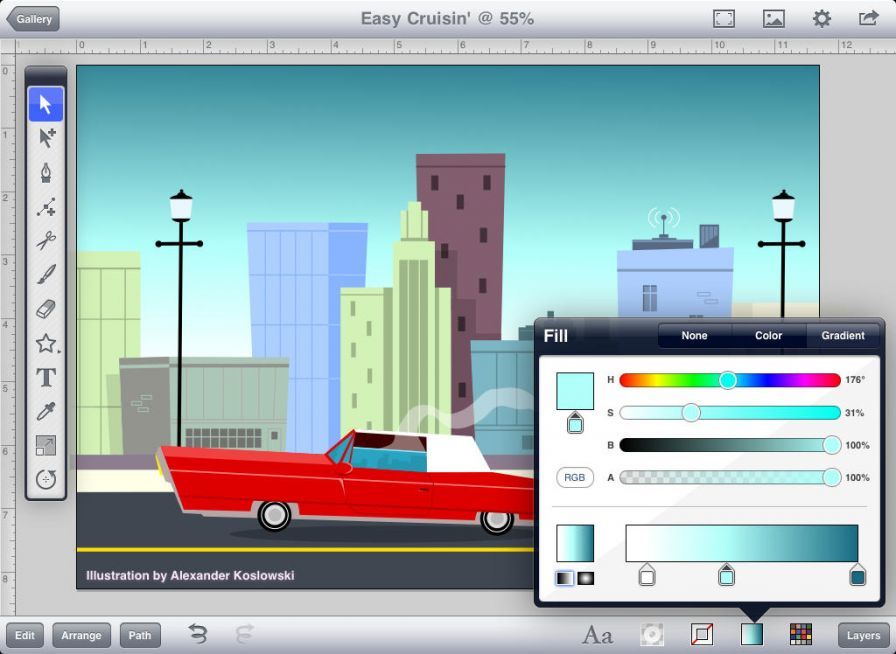
Task: Open the stroke settings icon
Action: (x=702, y=634)
